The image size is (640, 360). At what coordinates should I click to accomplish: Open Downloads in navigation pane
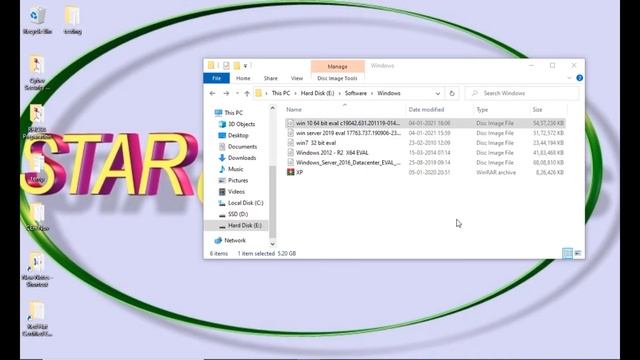(x=242, y=158)
